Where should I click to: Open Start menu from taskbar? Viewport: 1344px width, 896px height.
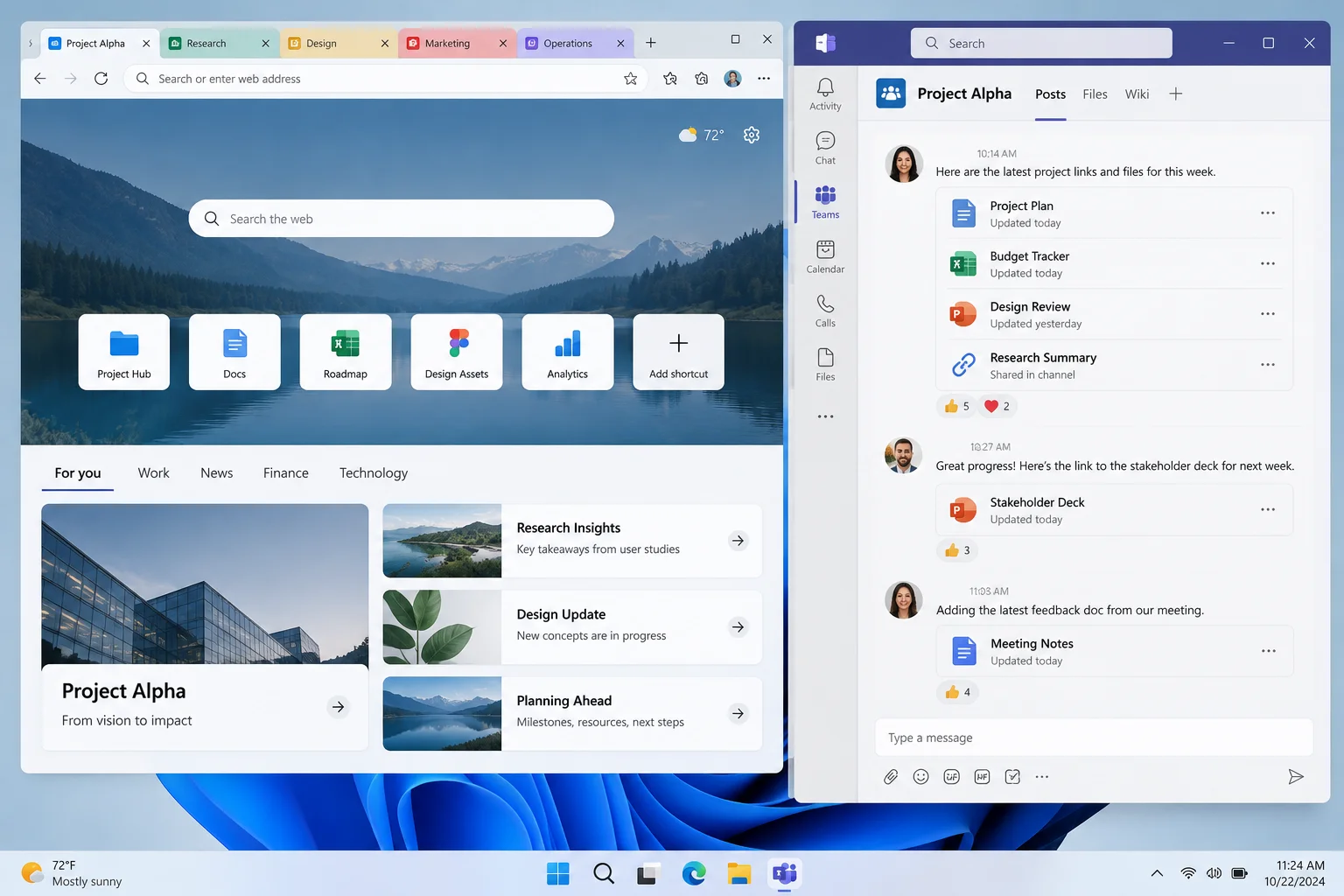[558, 873]
